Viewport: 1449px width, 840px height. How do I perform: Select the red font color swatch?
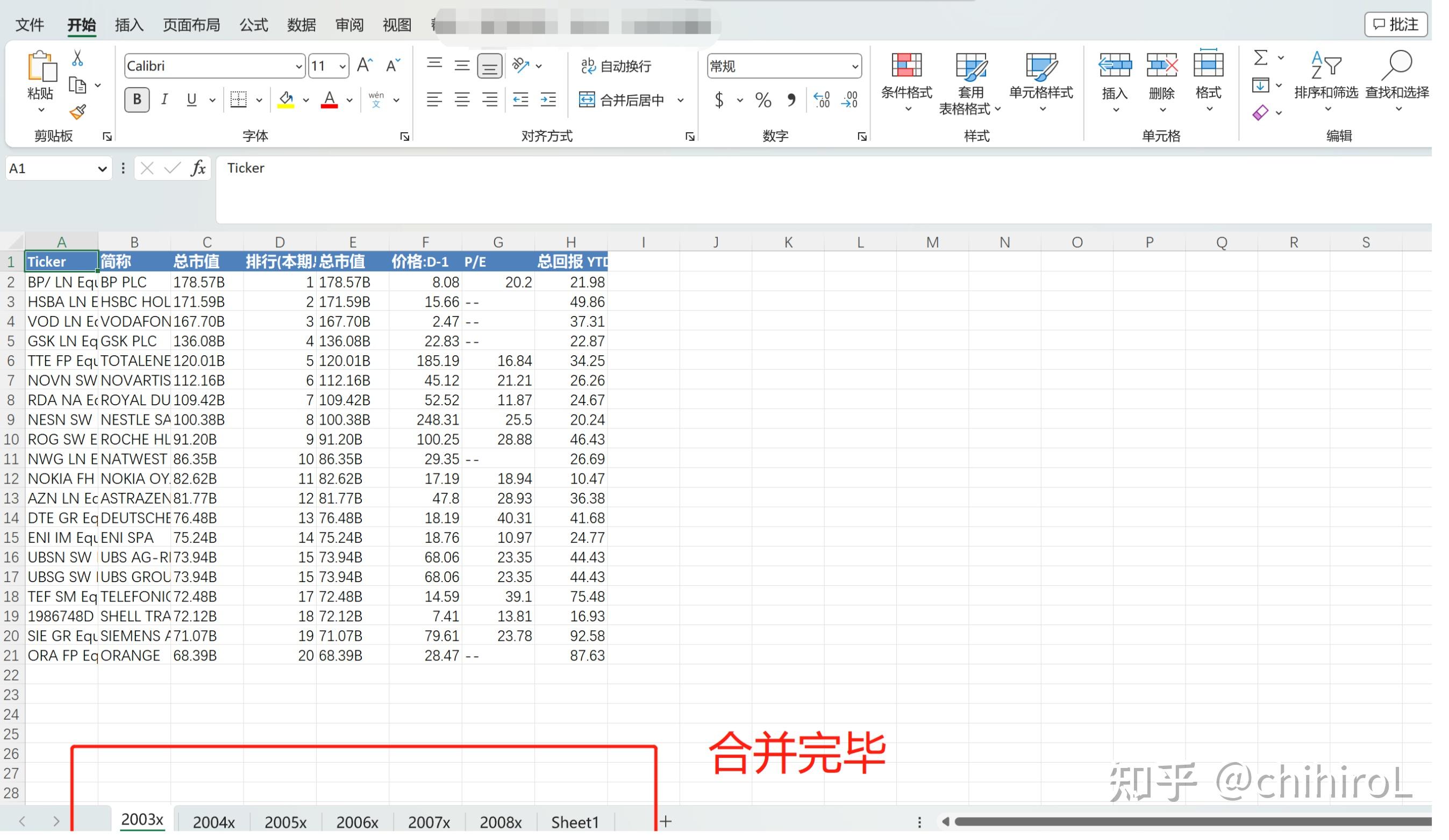329,105
